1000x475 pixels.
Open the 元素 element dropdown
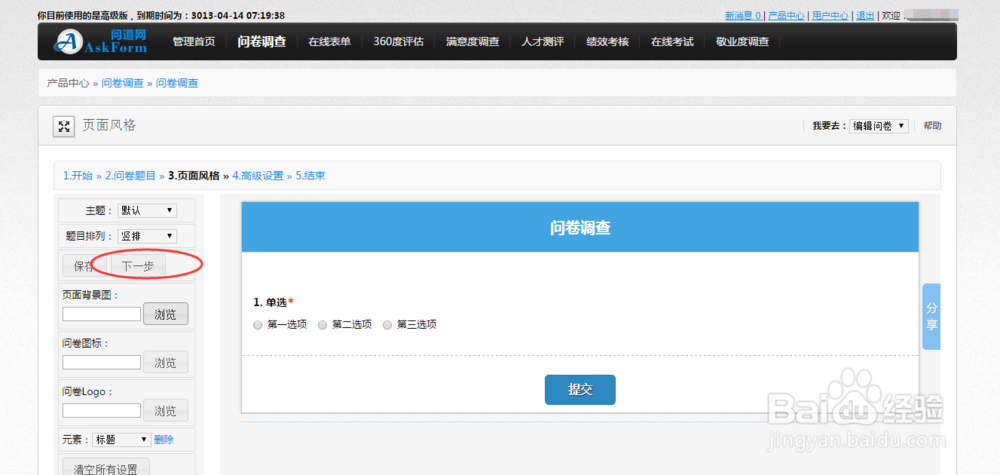[122, 440]
